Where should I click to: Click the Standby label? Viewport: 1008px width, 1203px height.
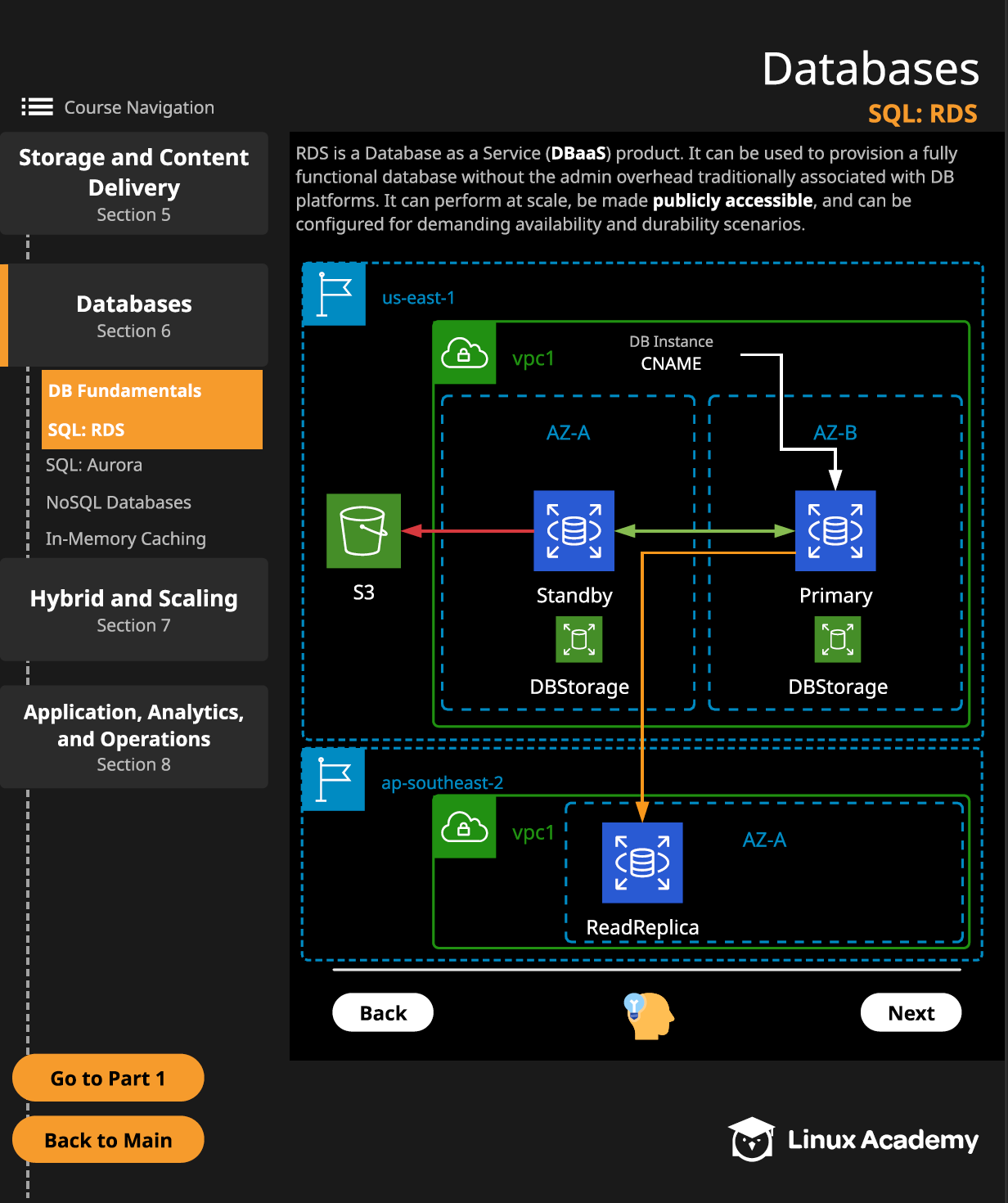[x=574, y=596]
